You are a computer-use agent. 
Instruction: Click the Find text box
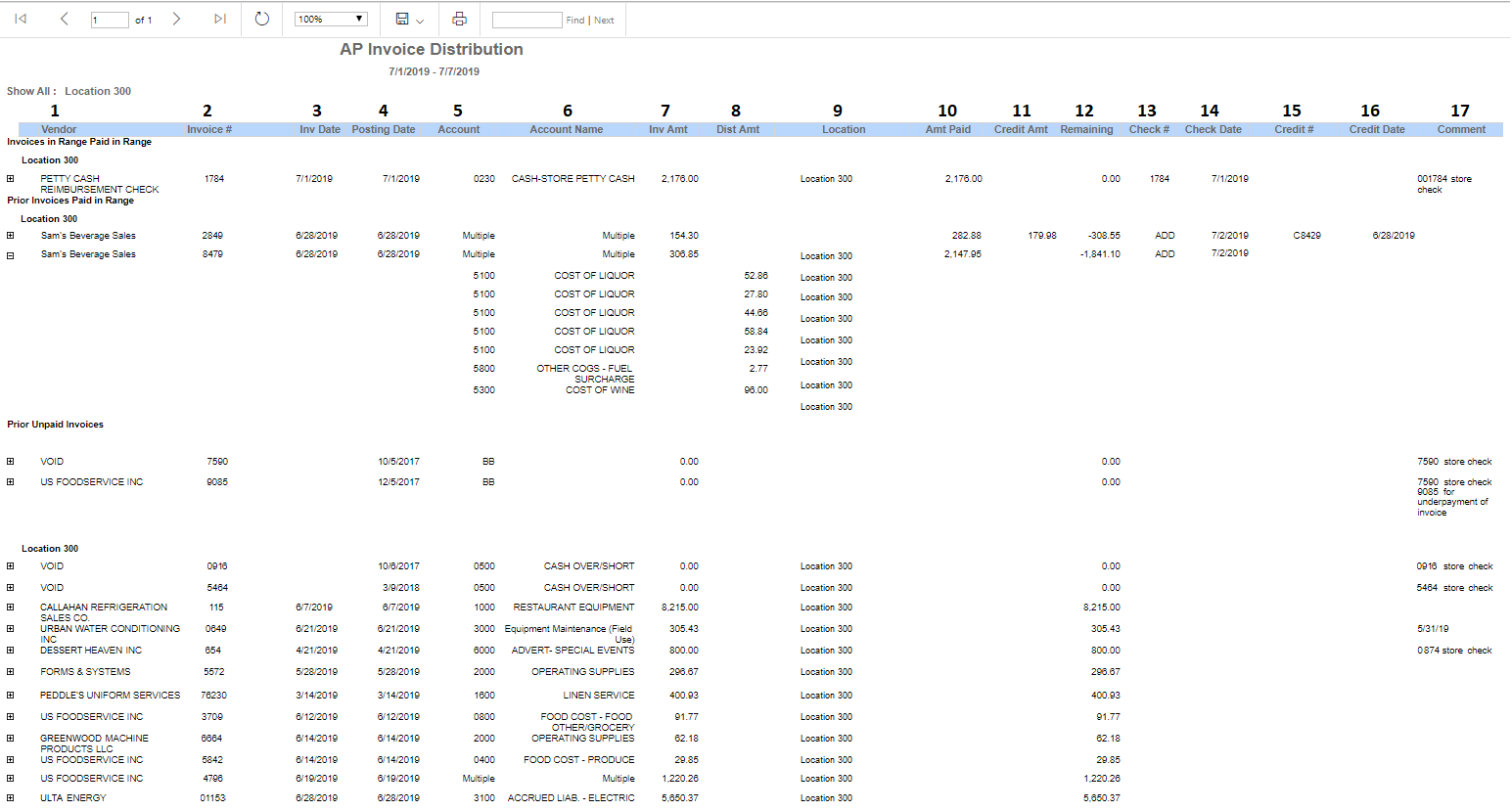[x=527, y=20]
